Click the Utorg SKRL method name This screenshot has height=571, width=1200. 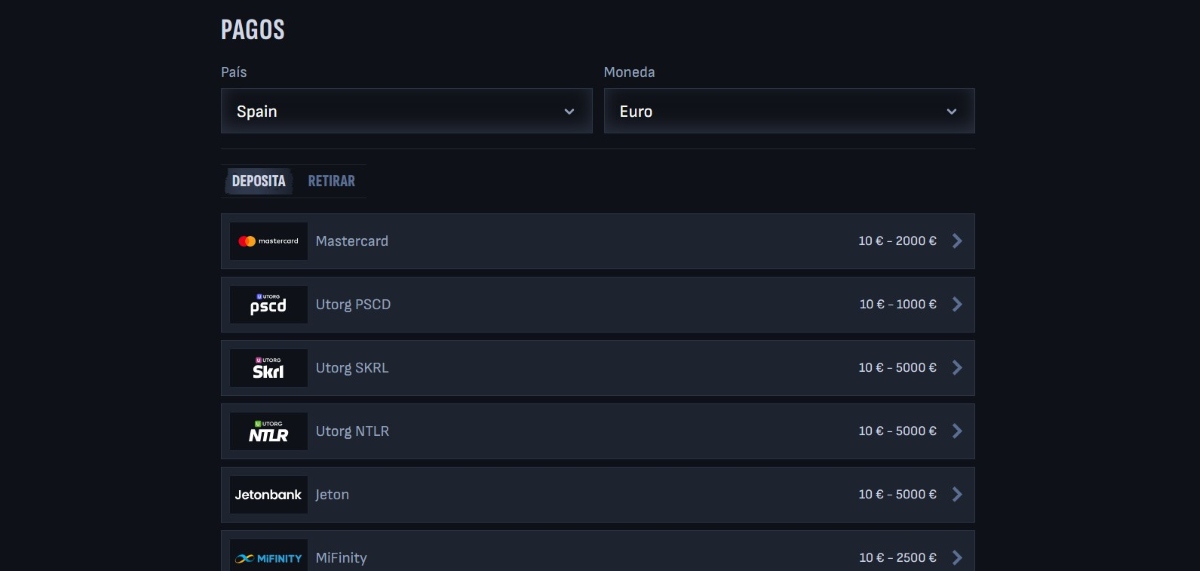pos(352,368)
